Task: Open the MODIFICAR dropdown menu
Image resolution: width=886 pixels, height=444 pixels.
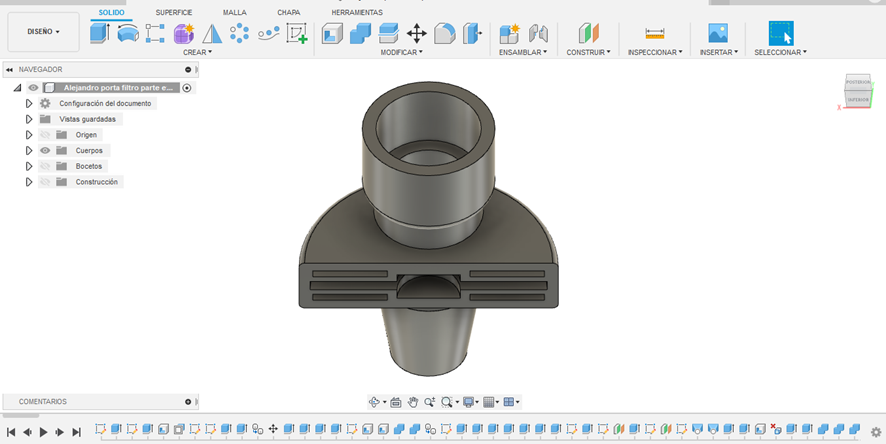Action: click(402, 52)
